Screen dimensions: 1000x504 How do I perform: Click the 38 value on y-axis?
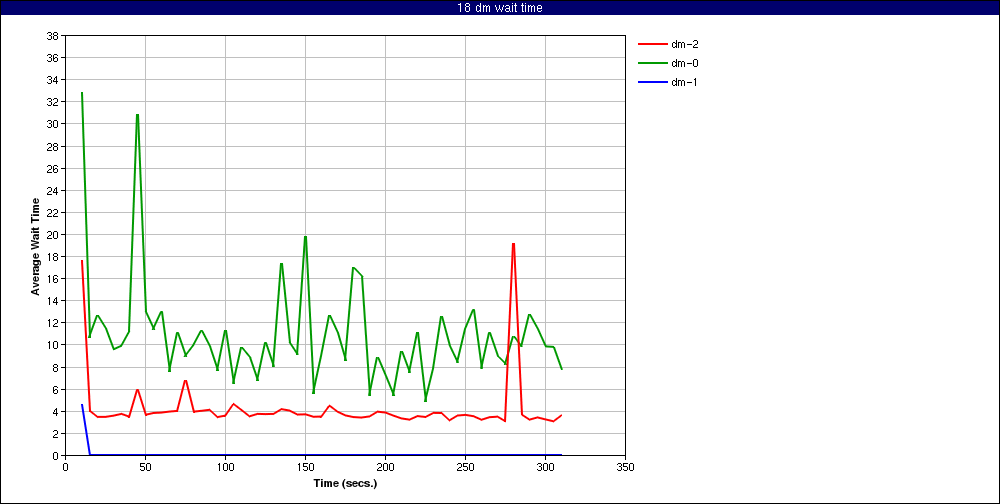(x=52, y=36)
